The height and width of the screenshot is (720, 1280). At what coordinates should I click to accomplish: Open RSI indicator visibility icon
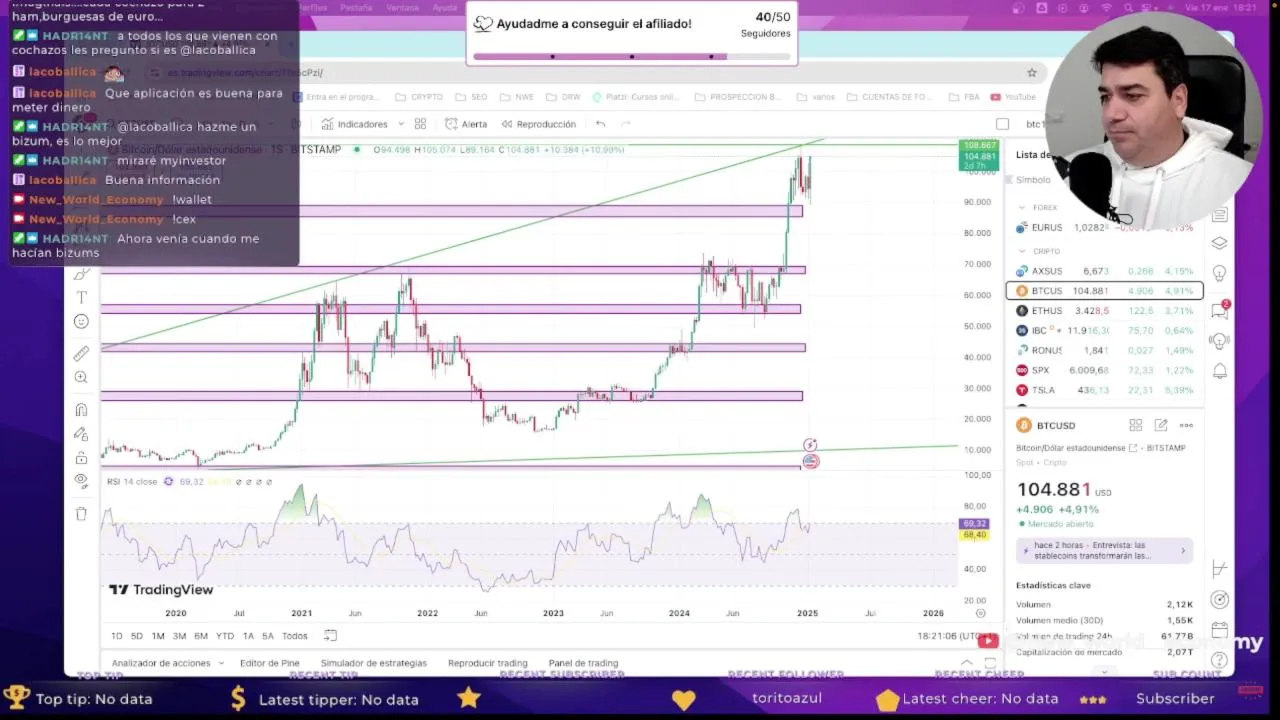click(x=169, y=482)
